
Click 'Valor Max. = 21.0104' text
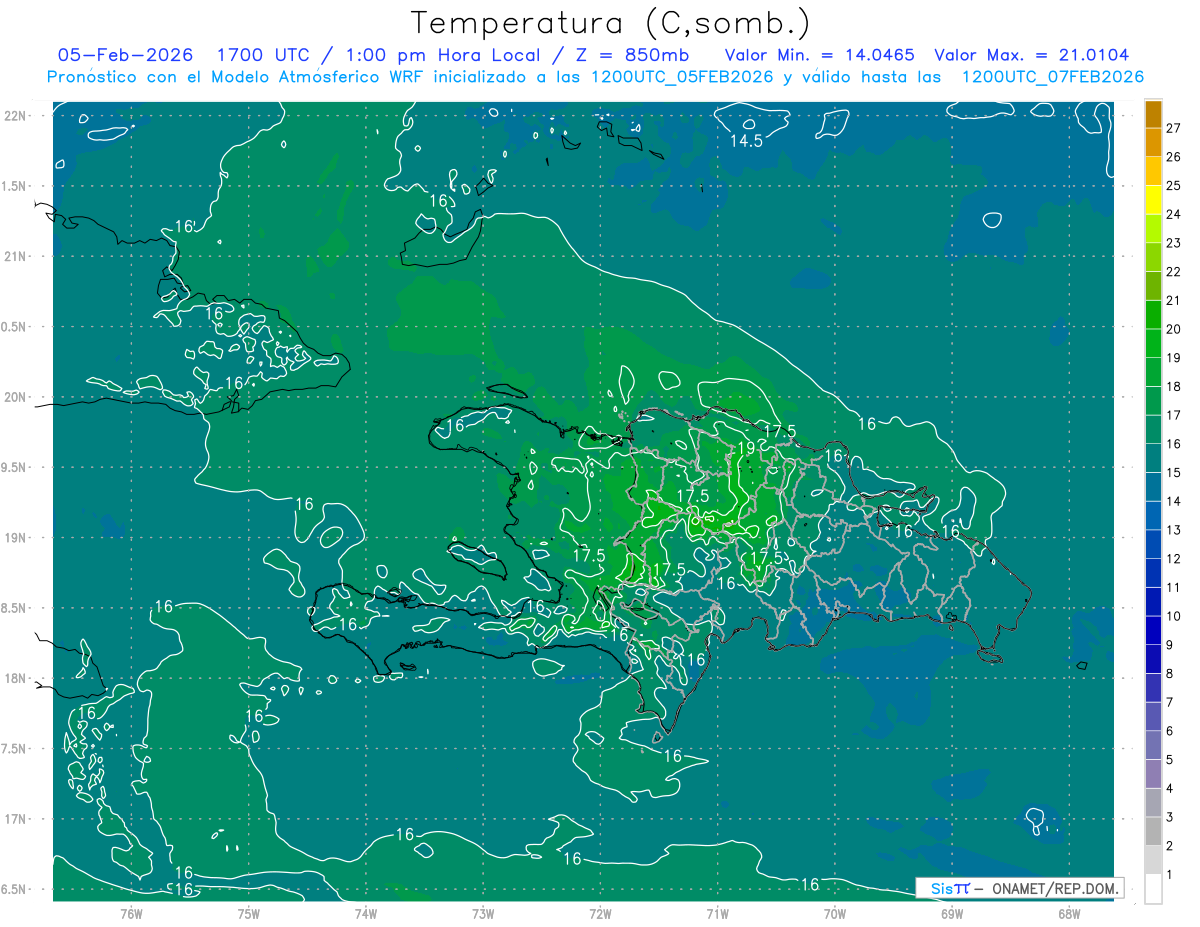[1031, 55]
